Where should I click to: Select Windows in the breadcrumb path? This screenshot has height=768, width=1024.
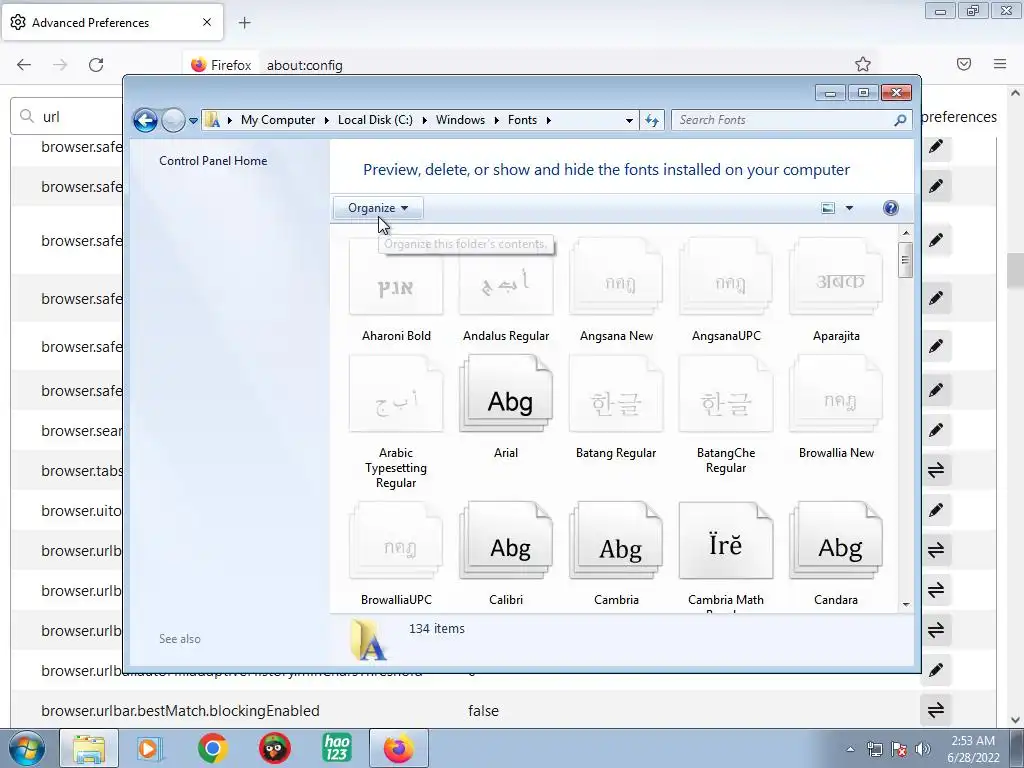pos(460,120)
